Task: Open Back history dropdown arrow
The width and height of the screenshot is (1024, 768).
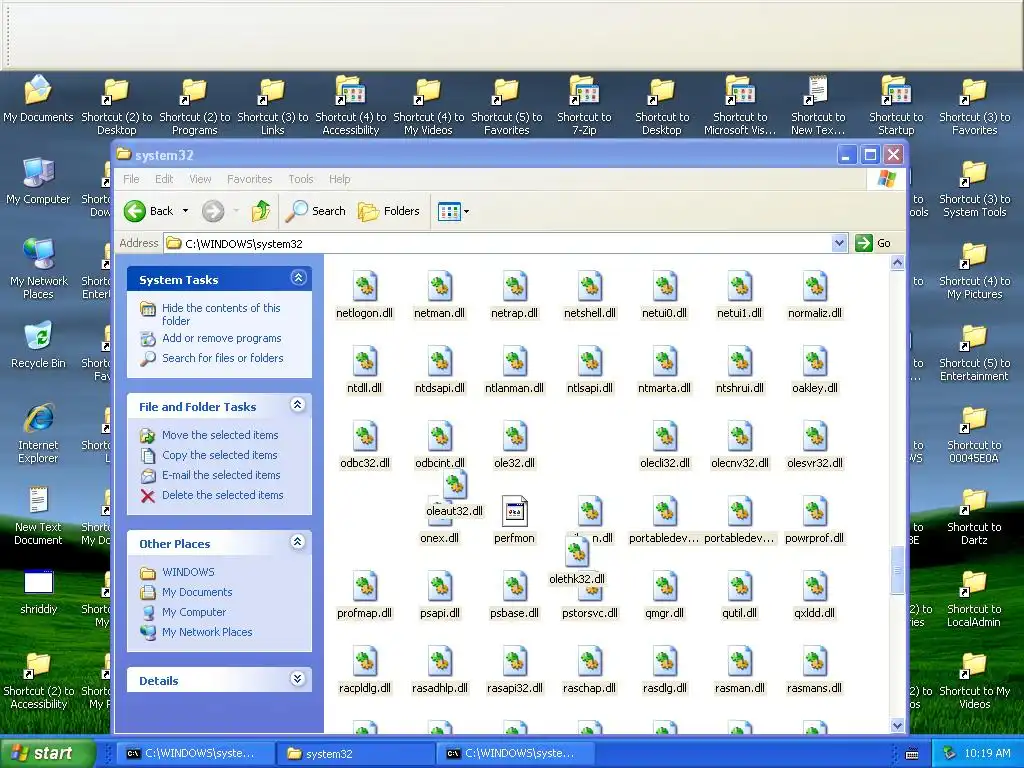Action: (x=185, y=211)
